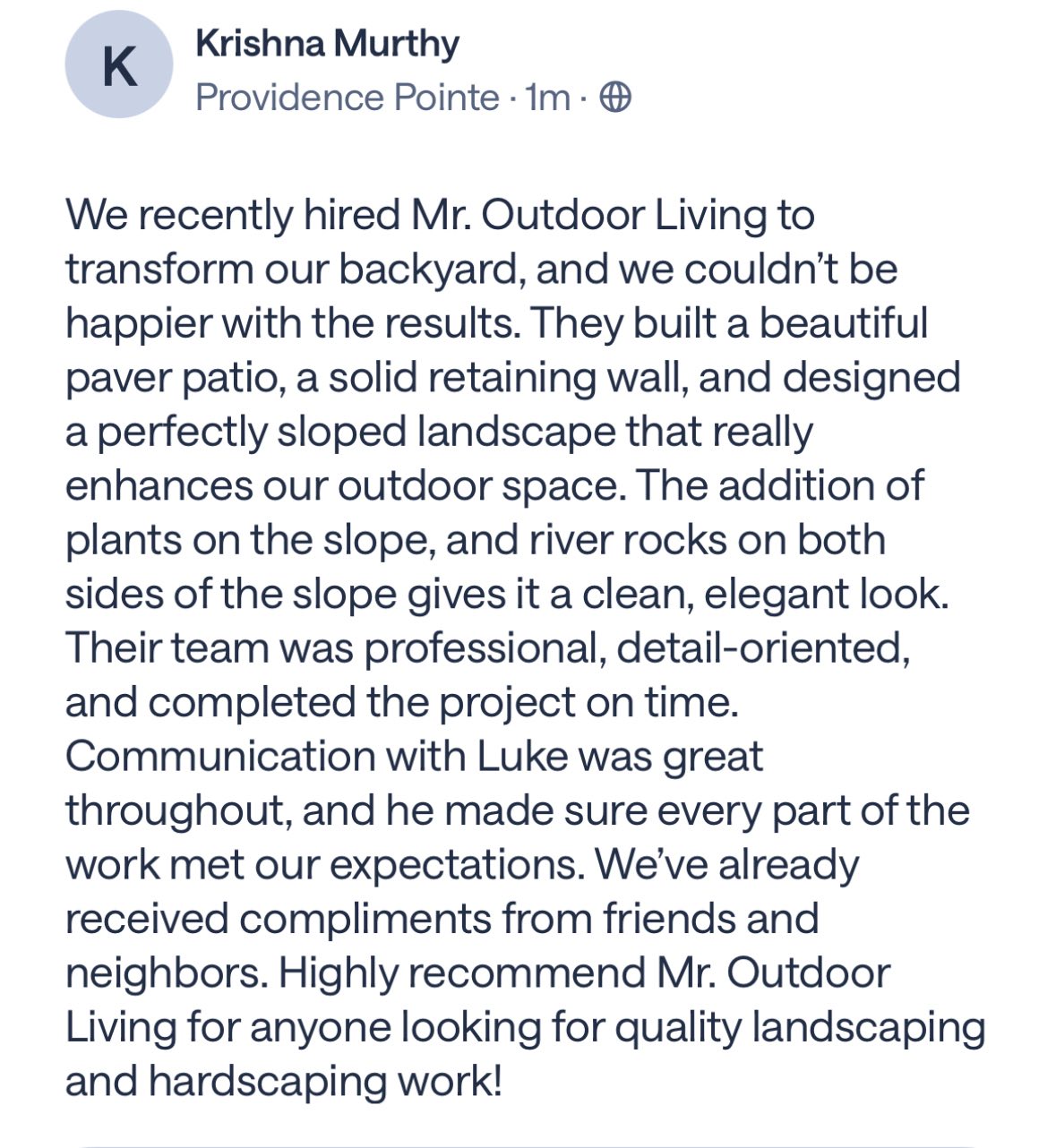Click the globe public-visibility icon
Viewport: 1056px width, 1148px height.
coord(614,97)
